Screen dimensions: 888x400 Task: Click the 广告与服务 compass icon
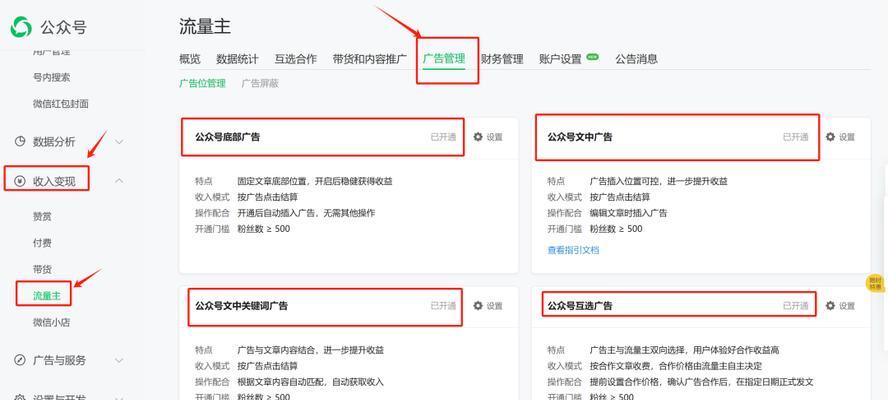20,360
